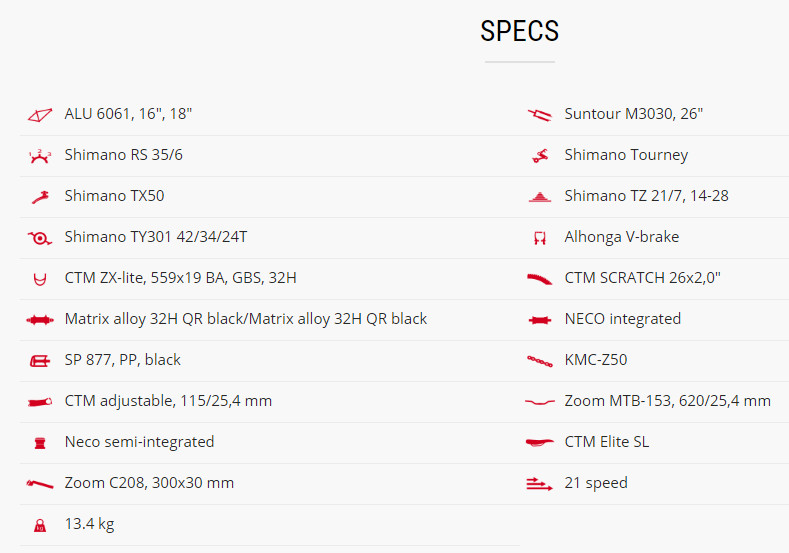
Task: Click the front derailleur icon by Shimano TX50
Action: click(40, 197)
